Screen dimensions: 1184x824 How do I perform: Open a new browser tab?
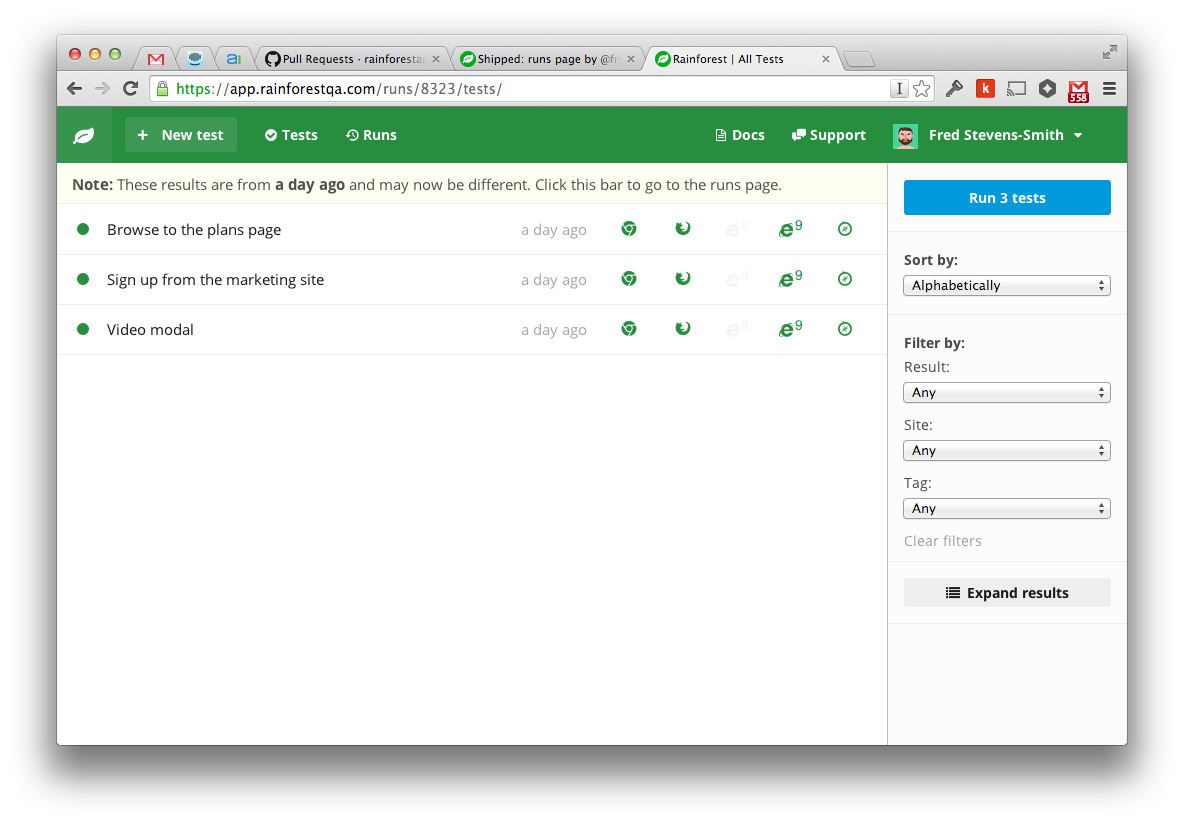859,60
